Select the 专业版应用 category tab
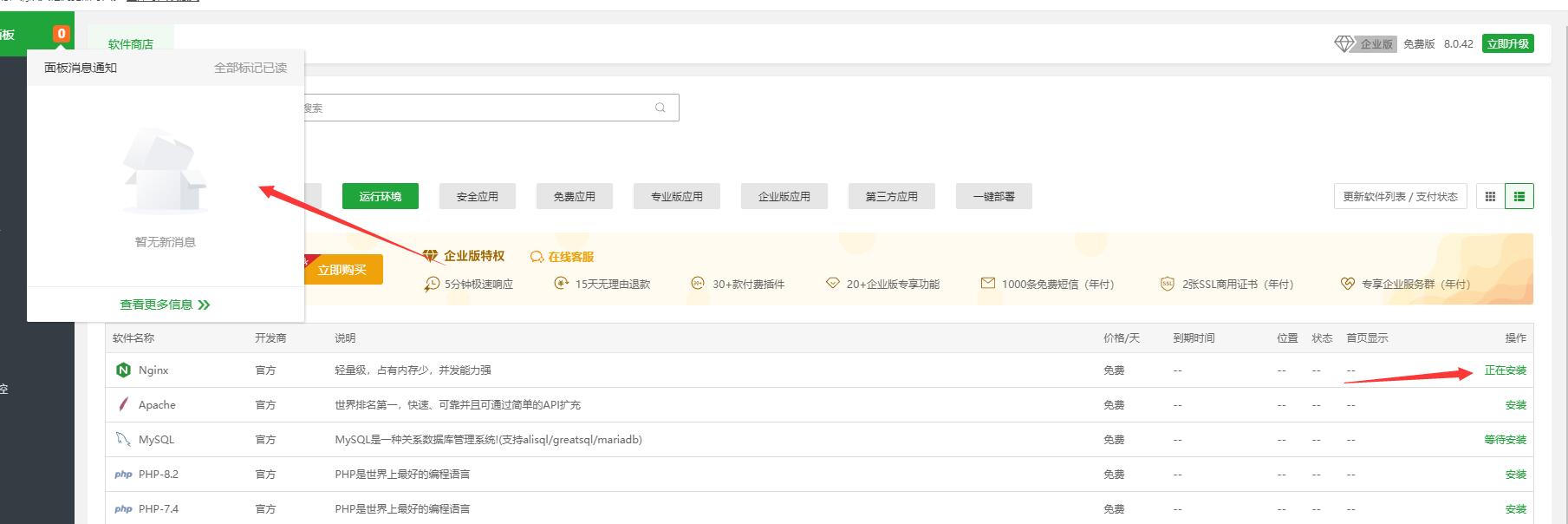 tap(677, 196)
